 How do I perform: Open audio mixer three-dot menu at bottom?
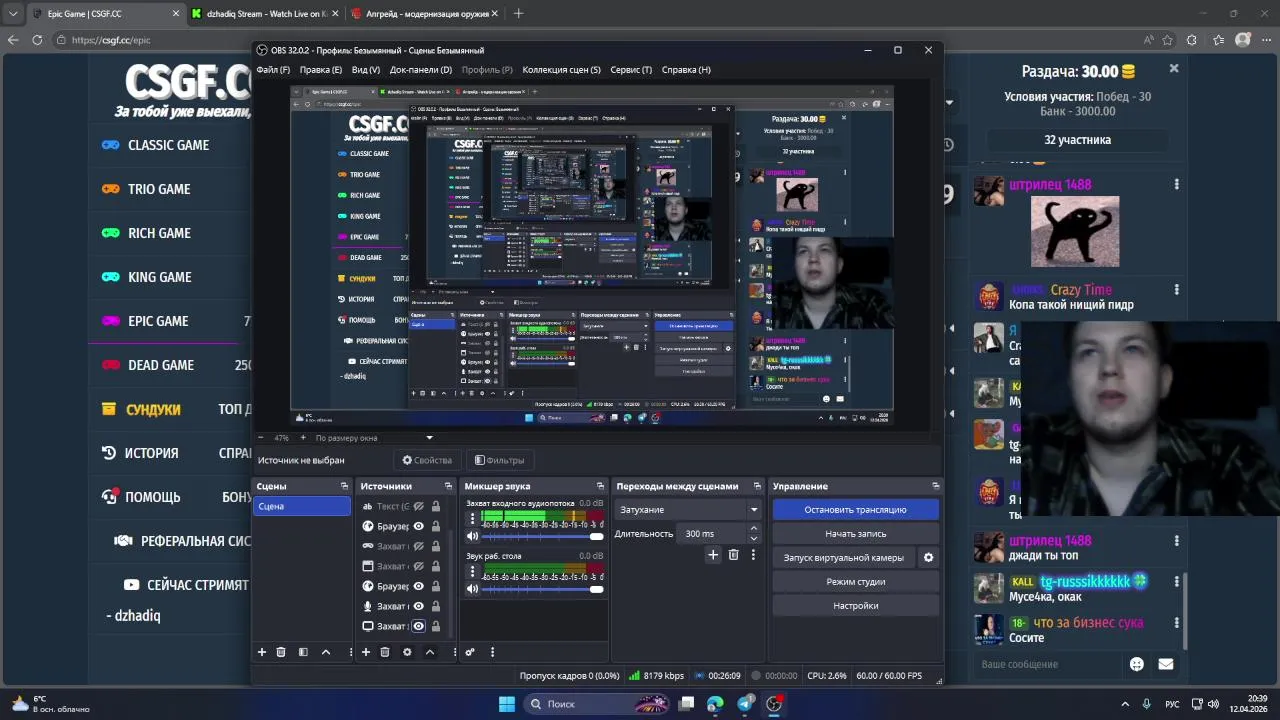(492, 652)
